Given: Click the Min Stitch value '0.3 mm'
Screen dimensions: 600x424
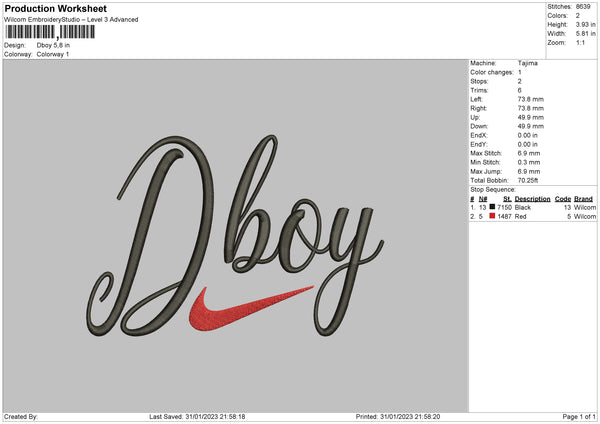Looking at the screenshot, I should (x=529, y=162).
